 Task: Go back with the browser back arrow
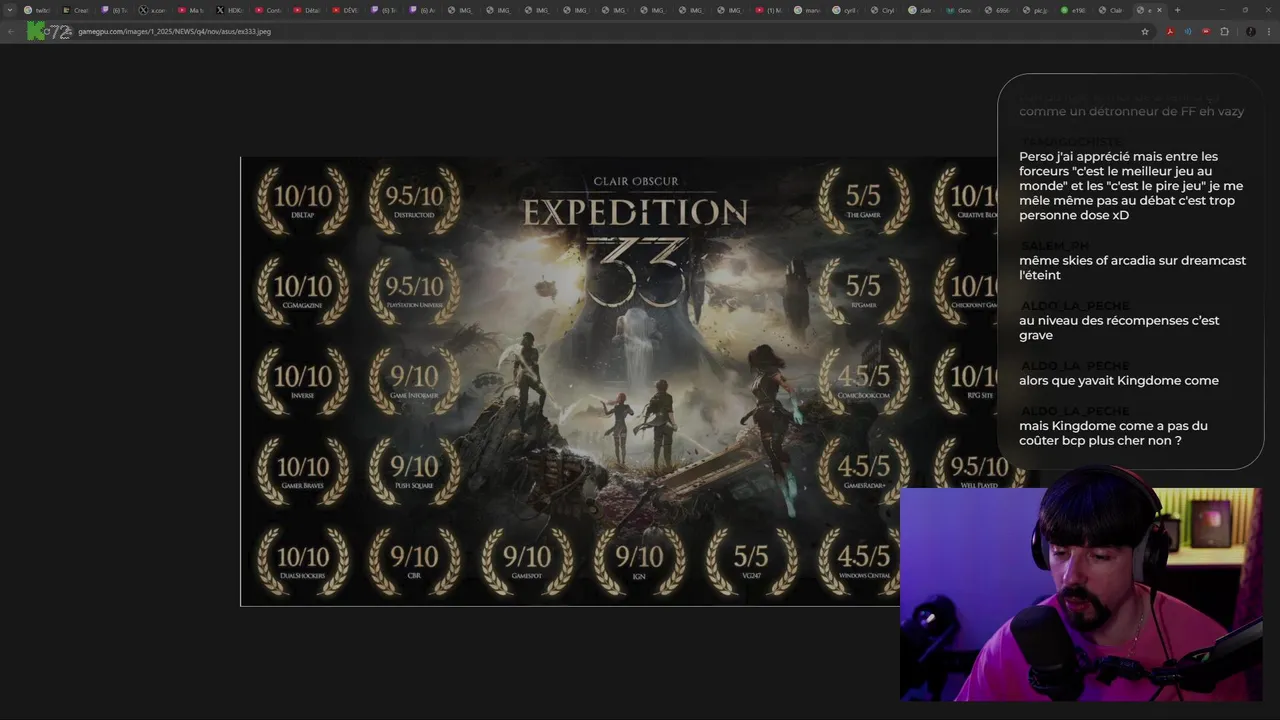tap(10, 31)
